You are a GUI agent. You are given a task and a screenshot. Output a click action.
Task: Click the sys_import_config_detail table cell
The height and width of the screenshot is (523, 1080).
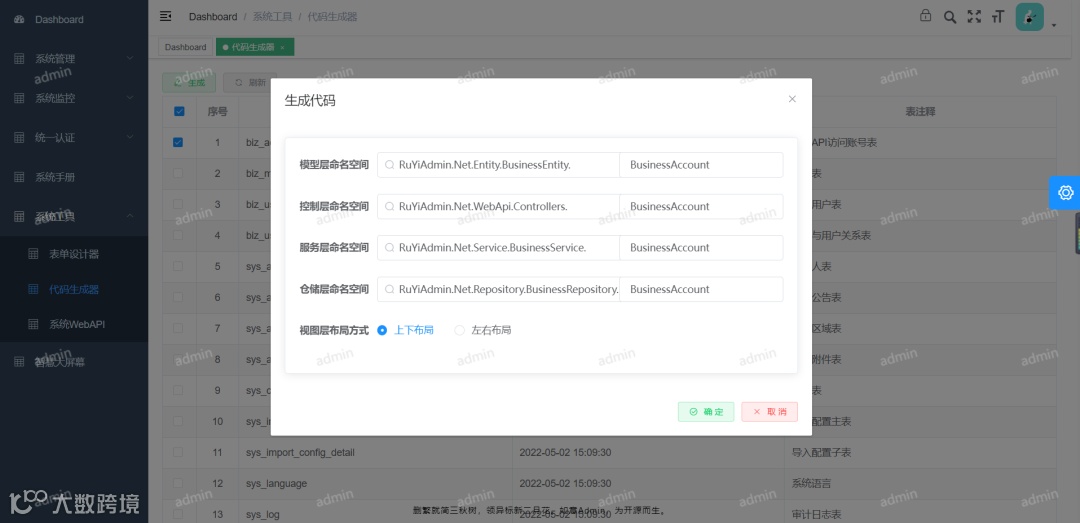coord(375,452)
